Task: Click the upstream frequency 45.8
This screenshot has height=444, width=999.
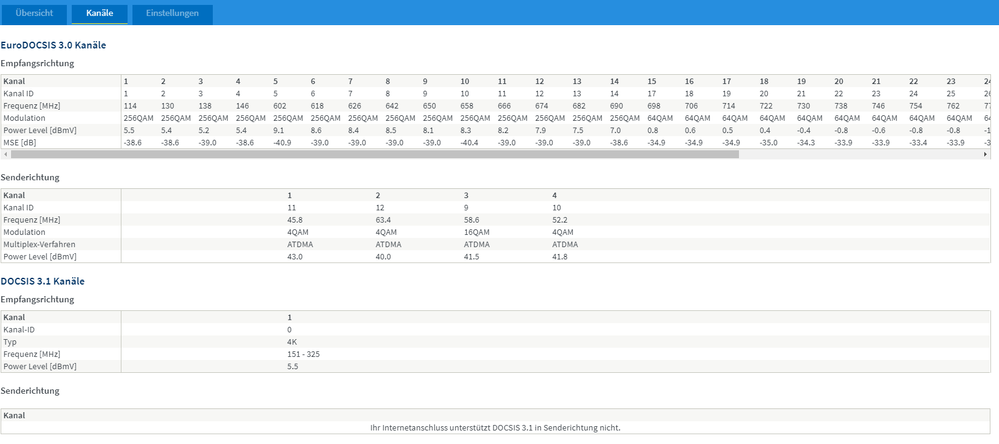Action: (x=294, y=220)
